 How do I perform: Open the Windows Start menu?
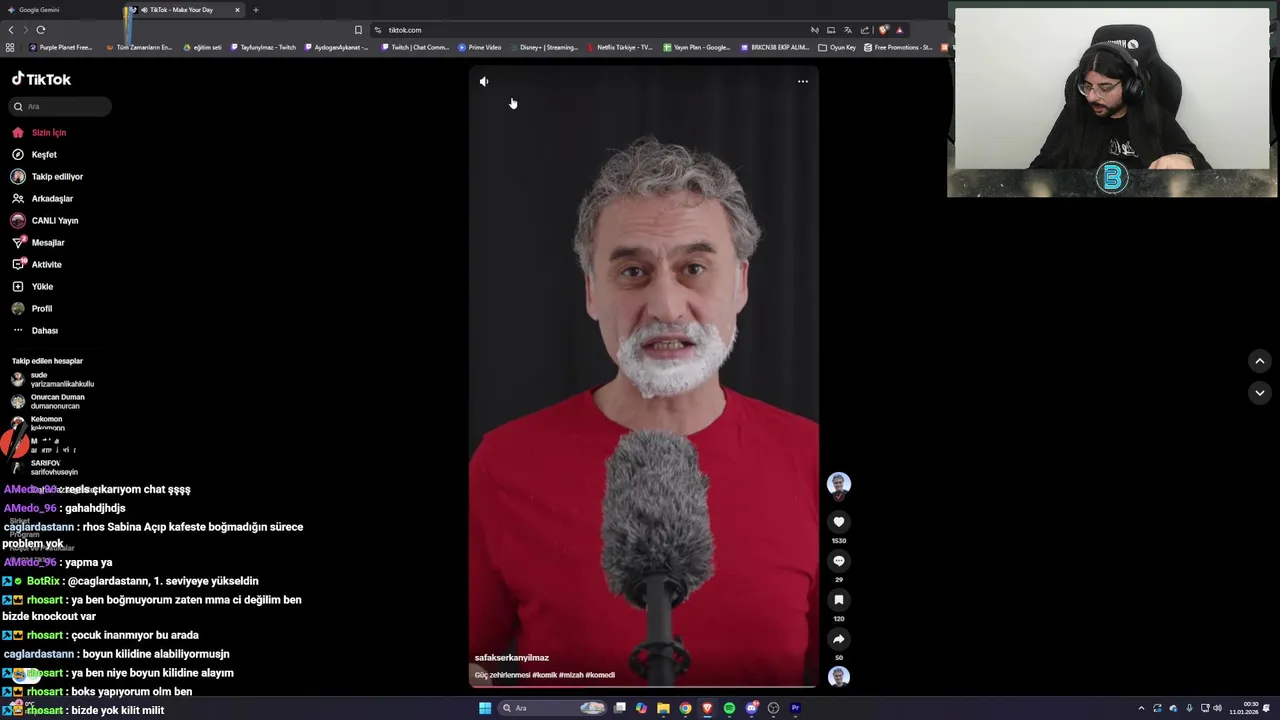coord(485,708)
